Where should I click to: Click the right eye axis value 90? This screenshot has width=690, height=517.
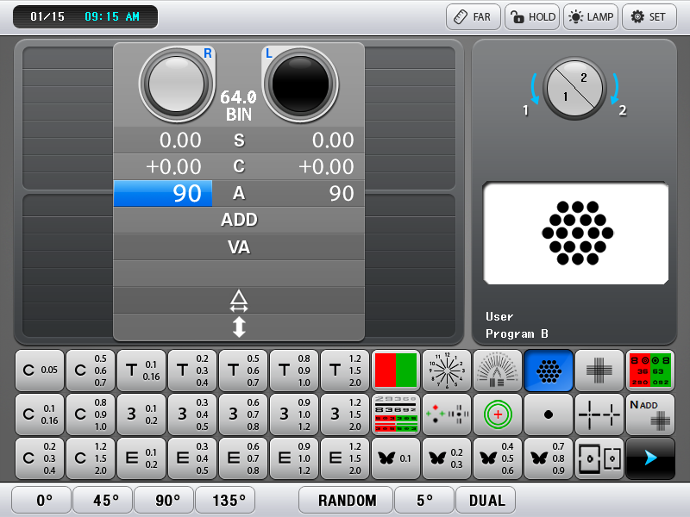point(163,193)
